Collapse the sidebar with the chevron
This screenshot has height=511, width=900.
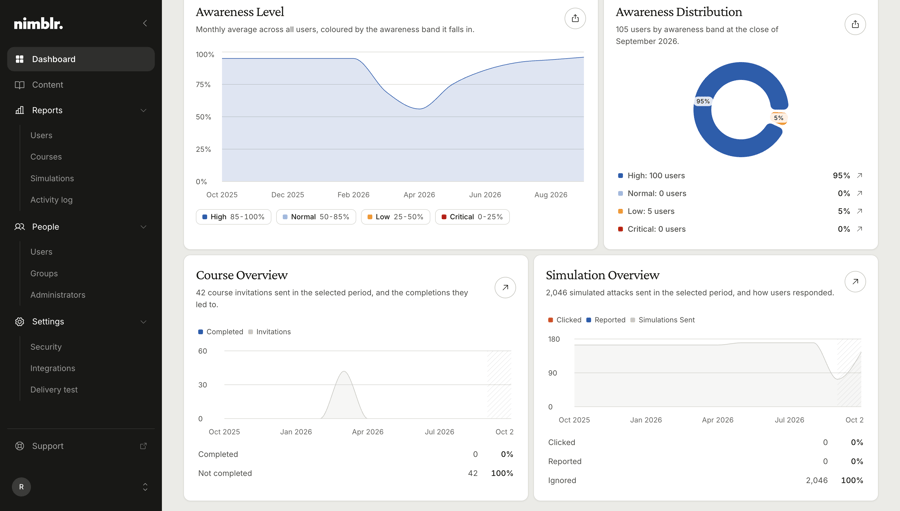tap(145, 23)
